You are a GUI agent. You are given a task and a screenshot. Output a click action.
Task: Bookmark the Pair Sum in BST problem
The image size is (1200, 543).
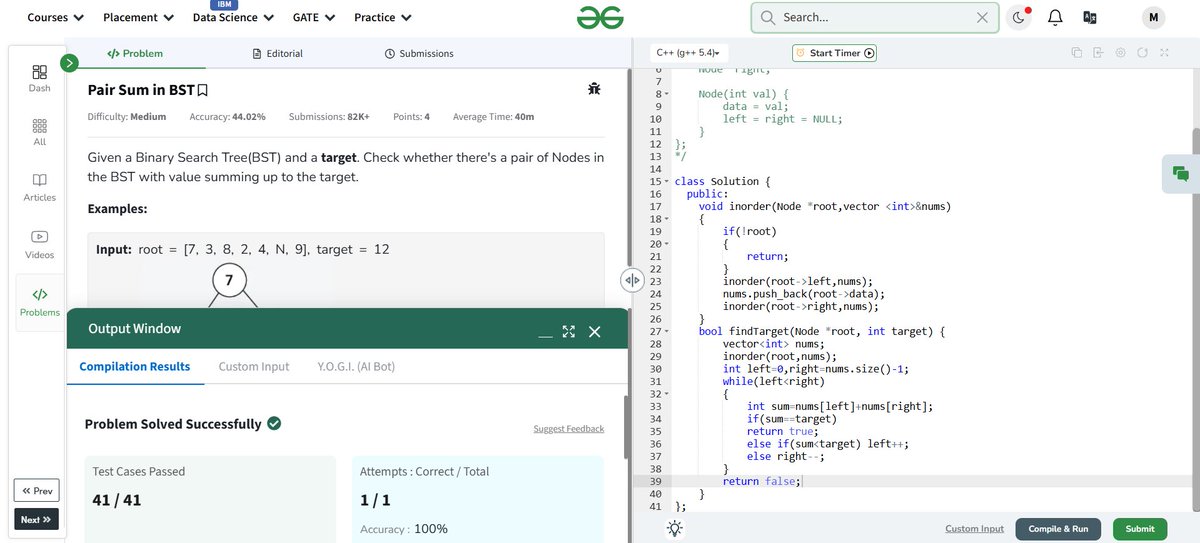(203, 90)
